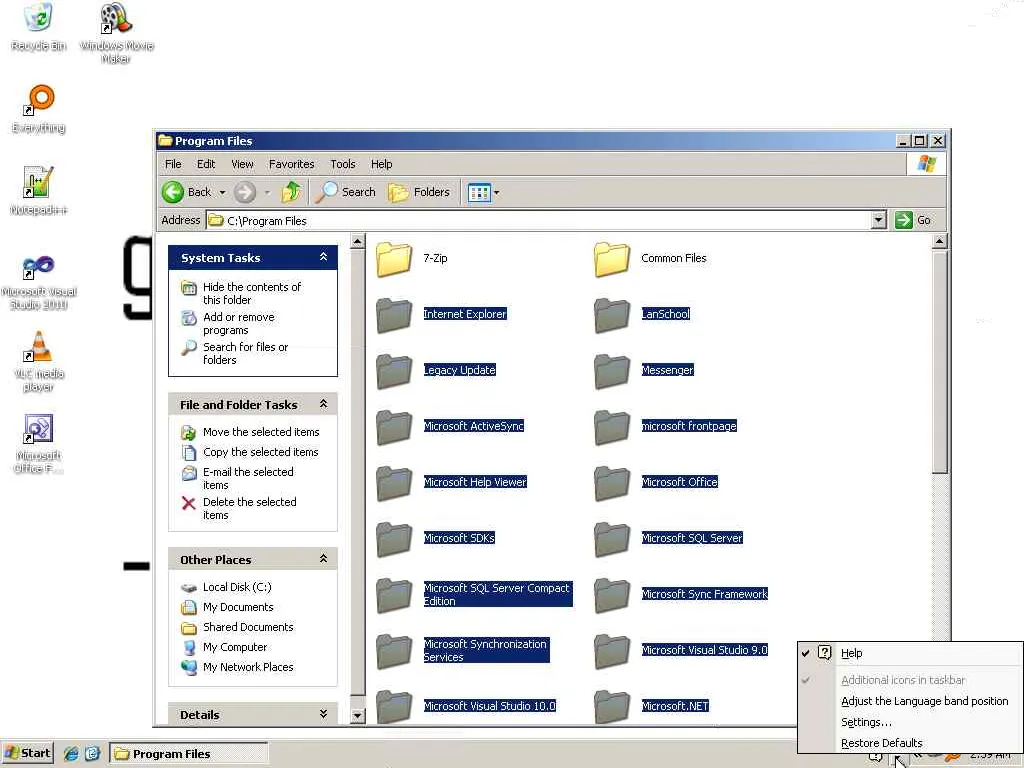This screenshot has width=1024, height=768.
Task: Open the Back button history dropdown arrow
Action: pos(222,193)
